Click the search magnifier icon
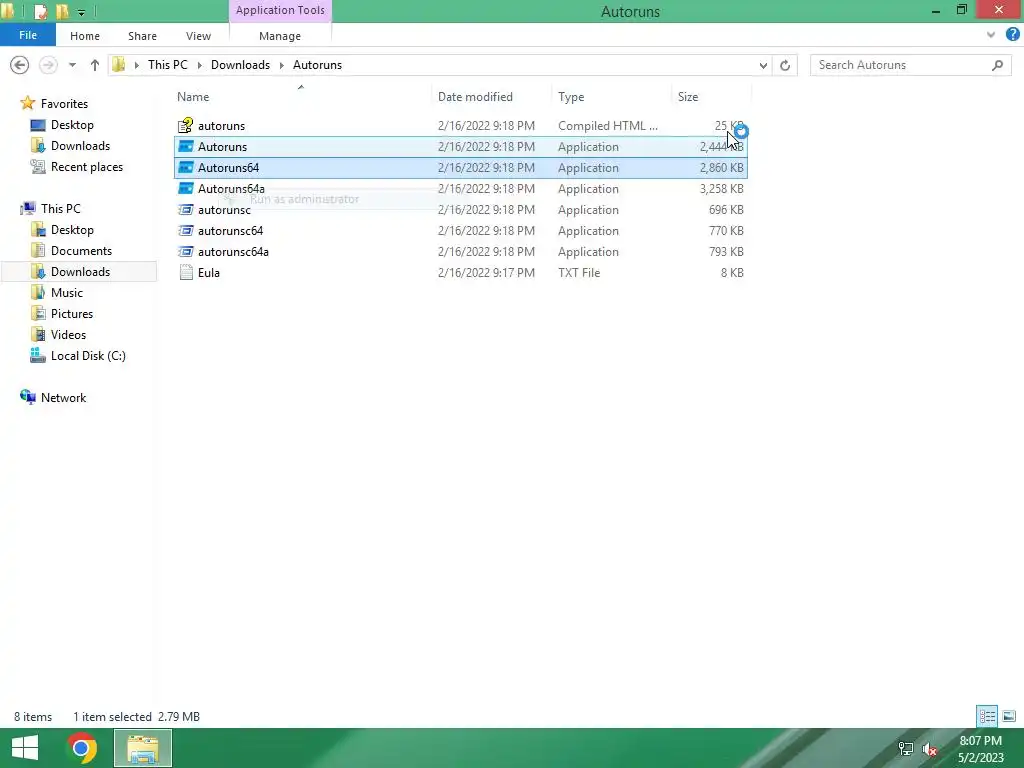The image size is (1024, 768). [x=997, y=65]
